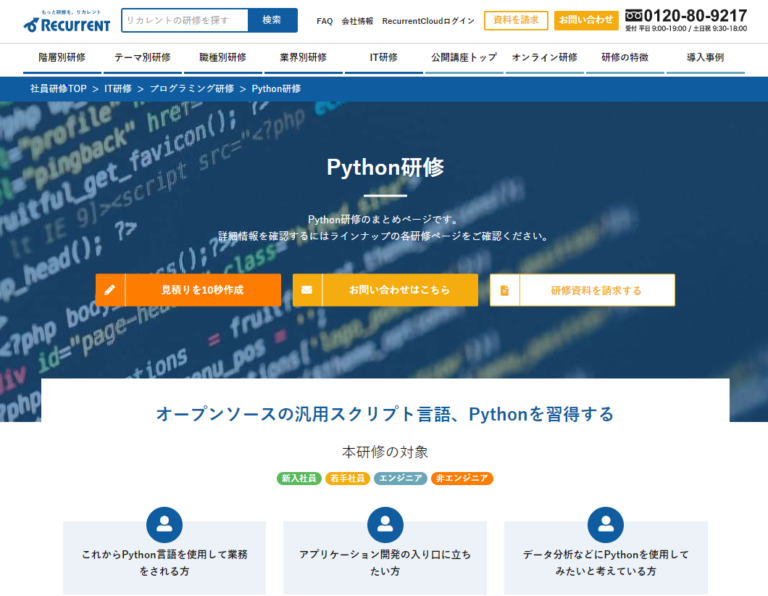This screenshot has width=768, height=596.
Task: Click the free-dial phone number icon
Action: [x=633, y=15]
